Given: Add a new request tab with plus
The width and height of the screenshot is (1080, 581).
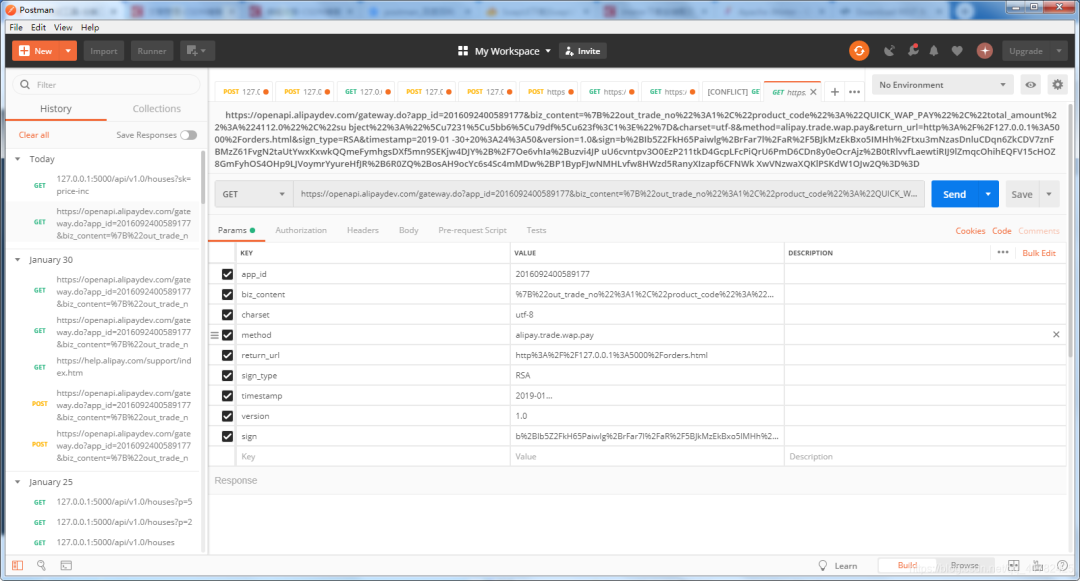Looking at the screenshot, I should click(x=834, y=92).
